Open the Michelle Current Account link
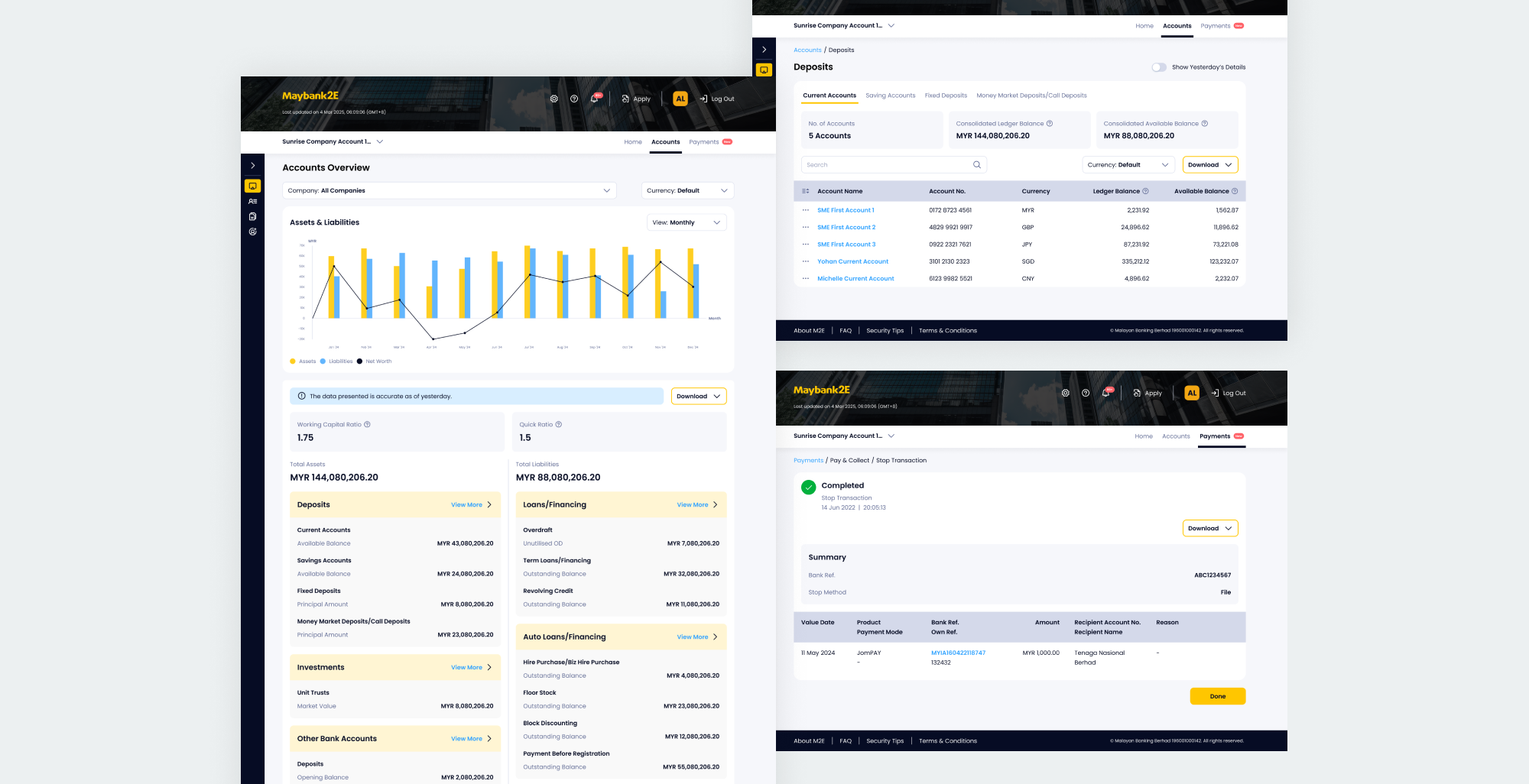 pos(855,278)
